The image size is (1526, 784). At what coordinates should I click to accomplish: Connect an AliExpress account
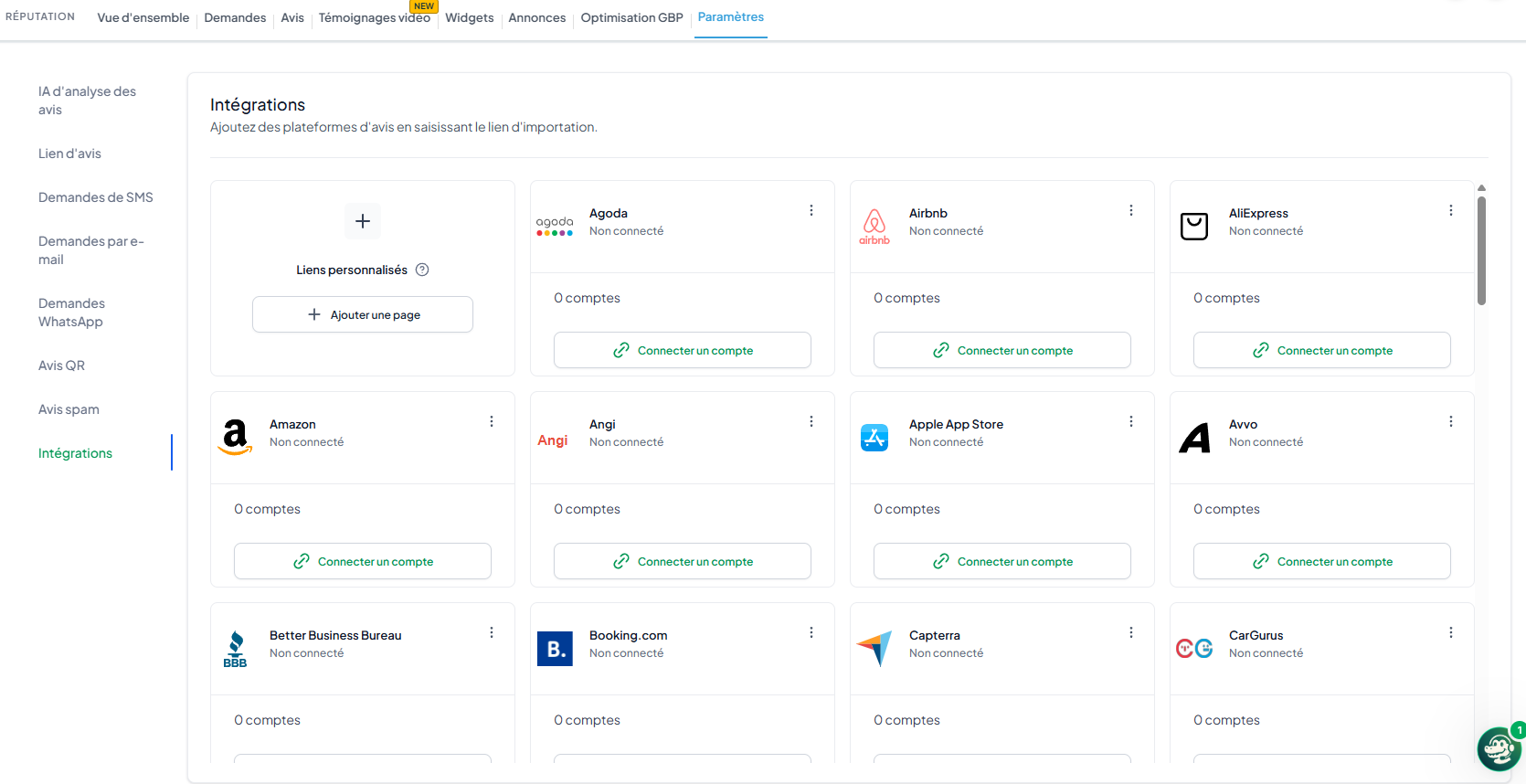1322,350
